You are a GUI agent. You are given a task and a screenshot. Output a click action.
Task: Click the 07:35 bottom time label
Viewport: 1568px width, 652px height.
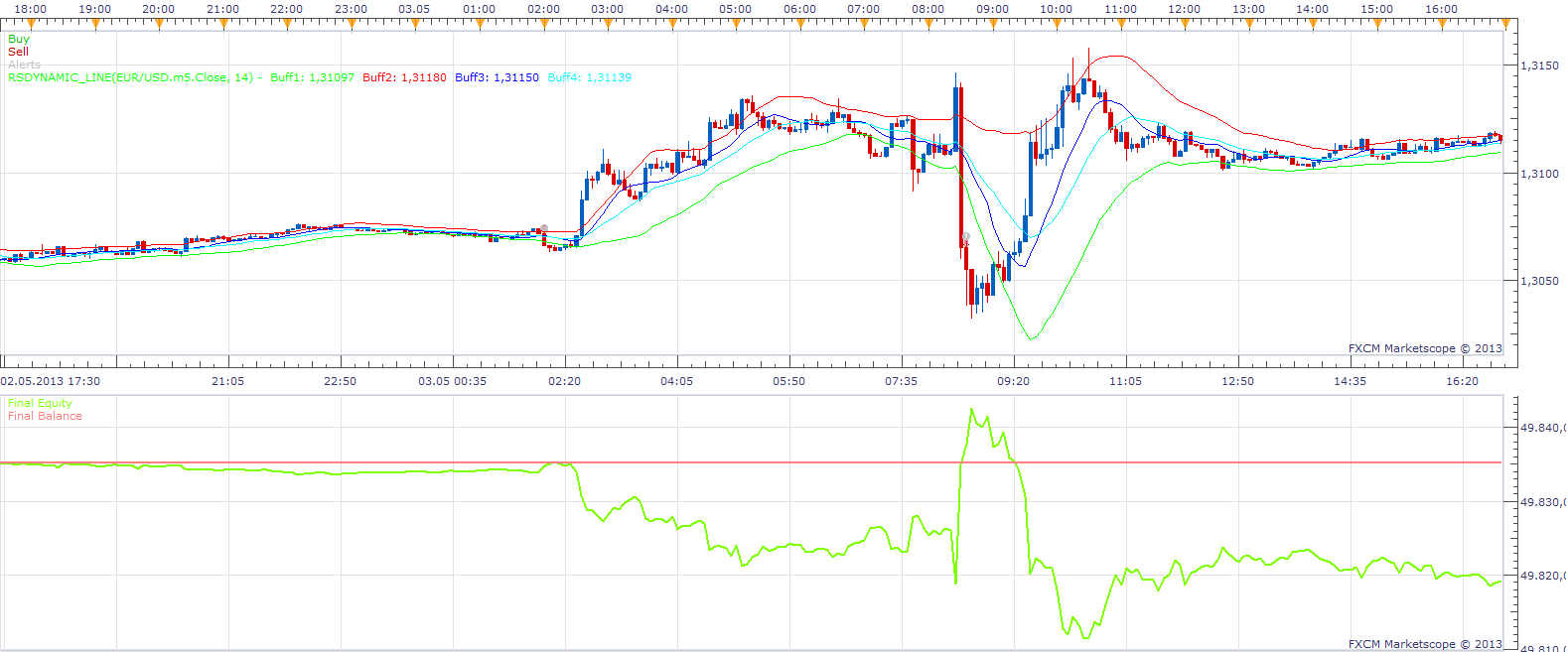[x=901, y=381]
